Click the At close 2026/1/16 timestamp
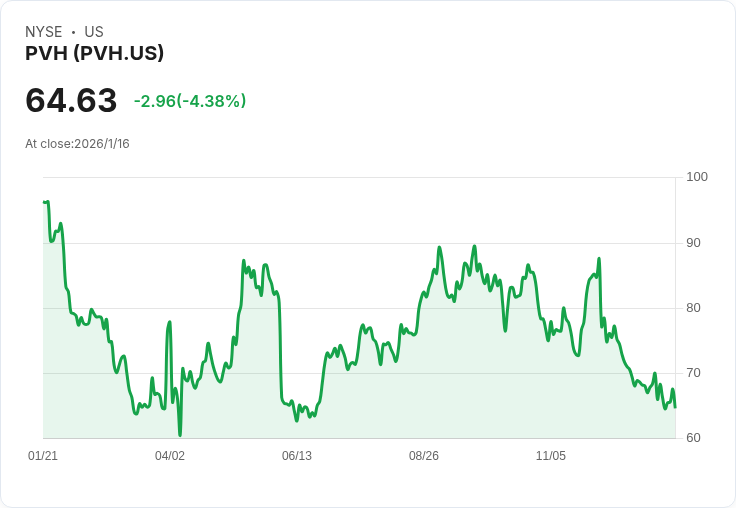Screen dimensions: 736x508 point(77,144)
